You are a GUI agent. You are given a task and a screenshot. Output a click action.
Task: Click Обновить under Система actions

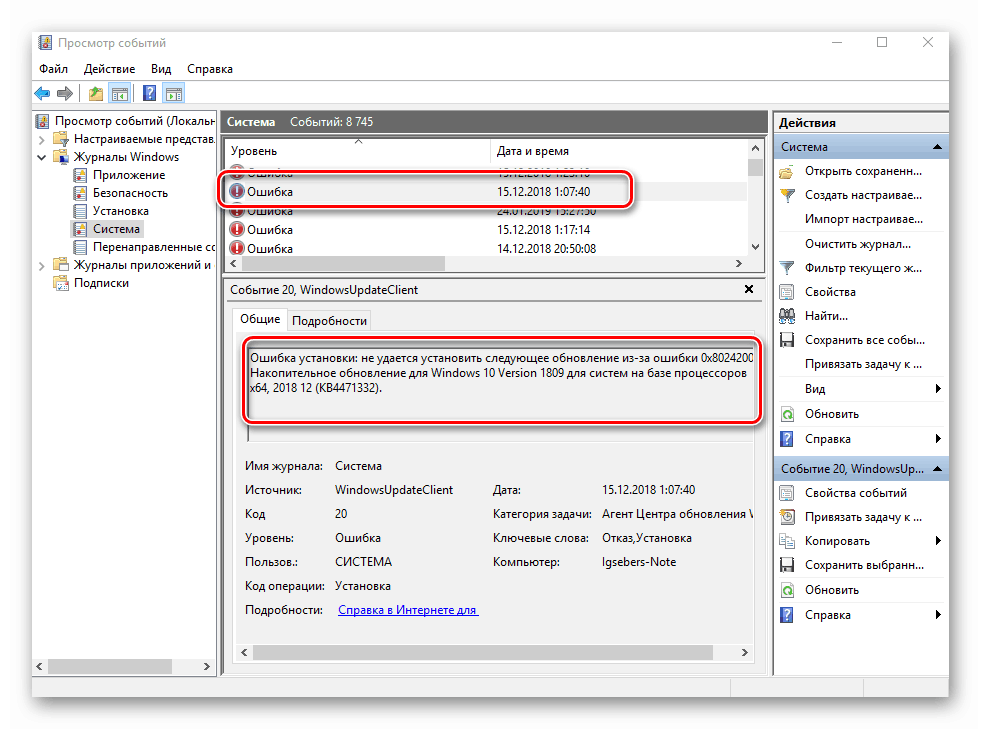click(x=831, y=414)
